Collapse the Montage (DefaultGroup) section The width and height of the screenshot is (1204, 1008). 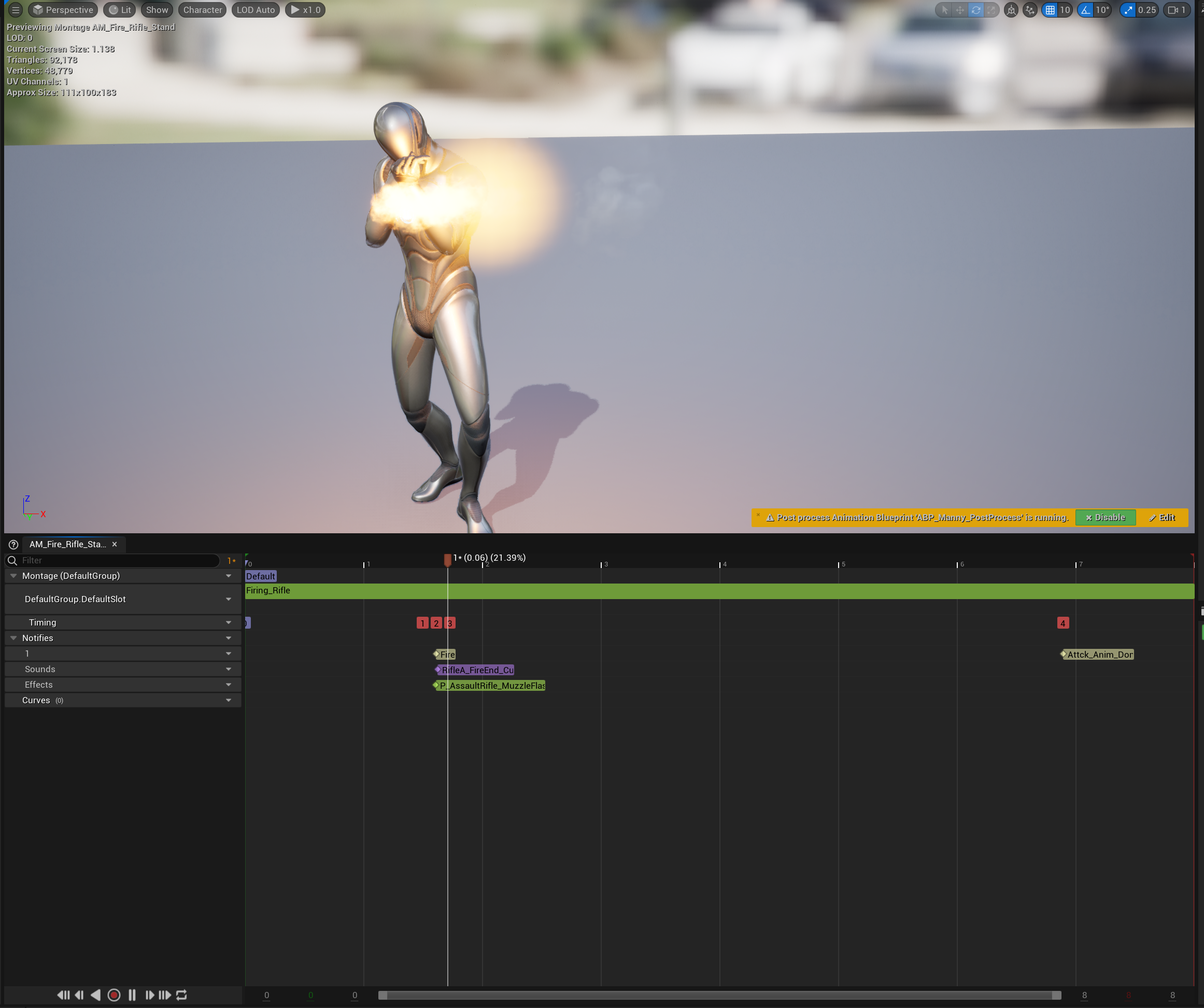pyautogui.click(x=13, y=576)
